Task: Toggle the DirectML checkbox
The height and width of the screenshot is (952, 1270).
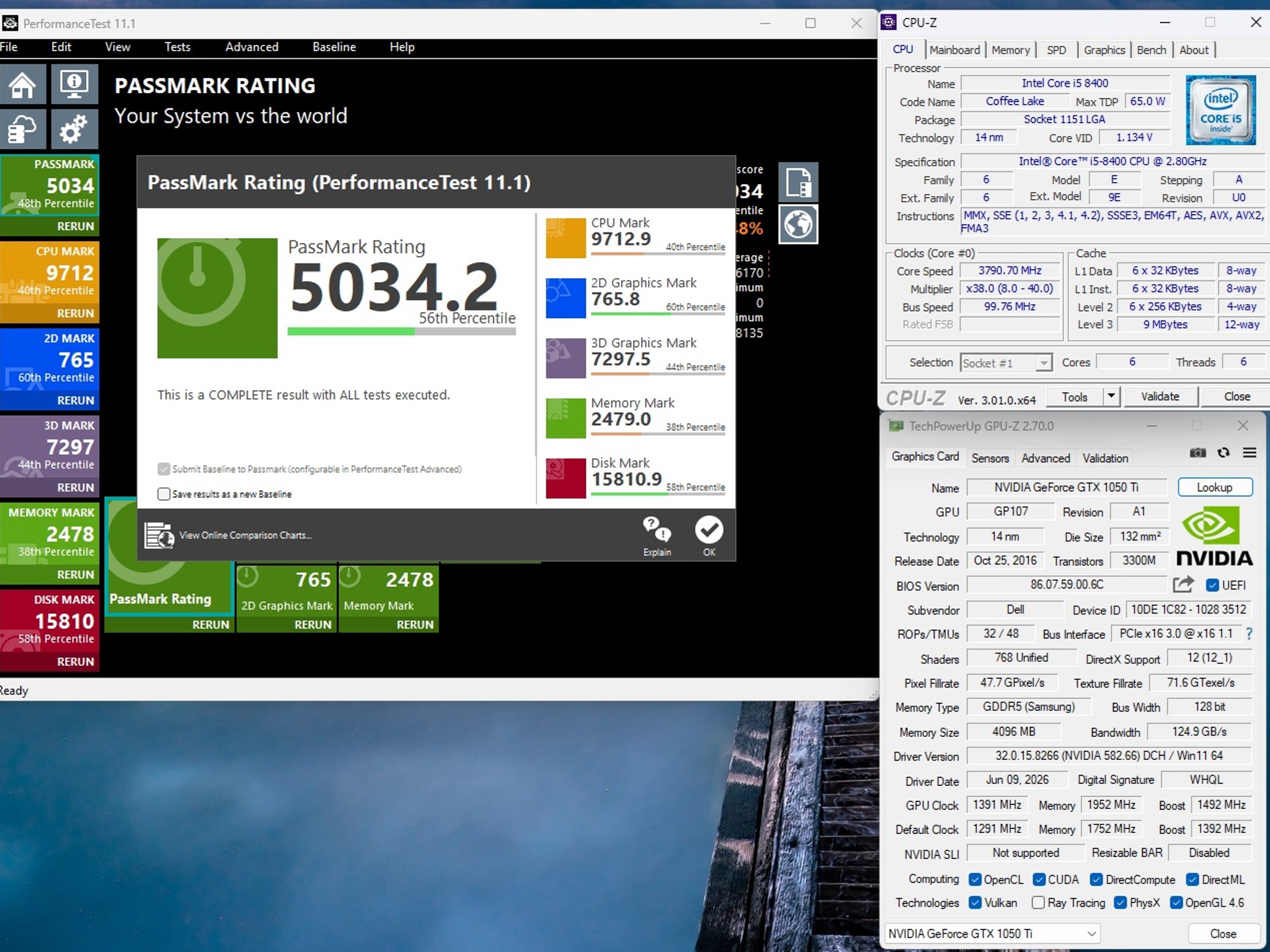Action: tap(1192, 879)
